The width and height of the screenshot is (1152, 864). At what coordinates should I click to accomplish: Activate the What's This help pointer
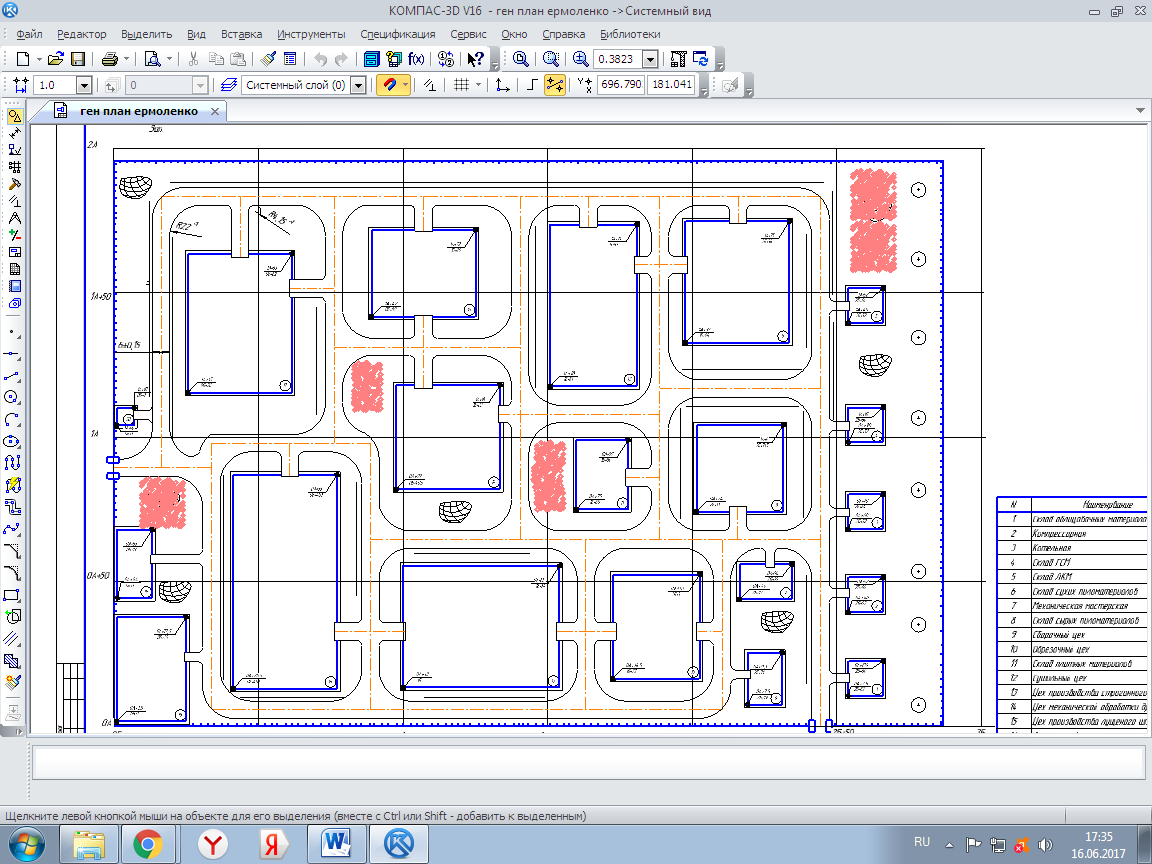coord(475,59)
